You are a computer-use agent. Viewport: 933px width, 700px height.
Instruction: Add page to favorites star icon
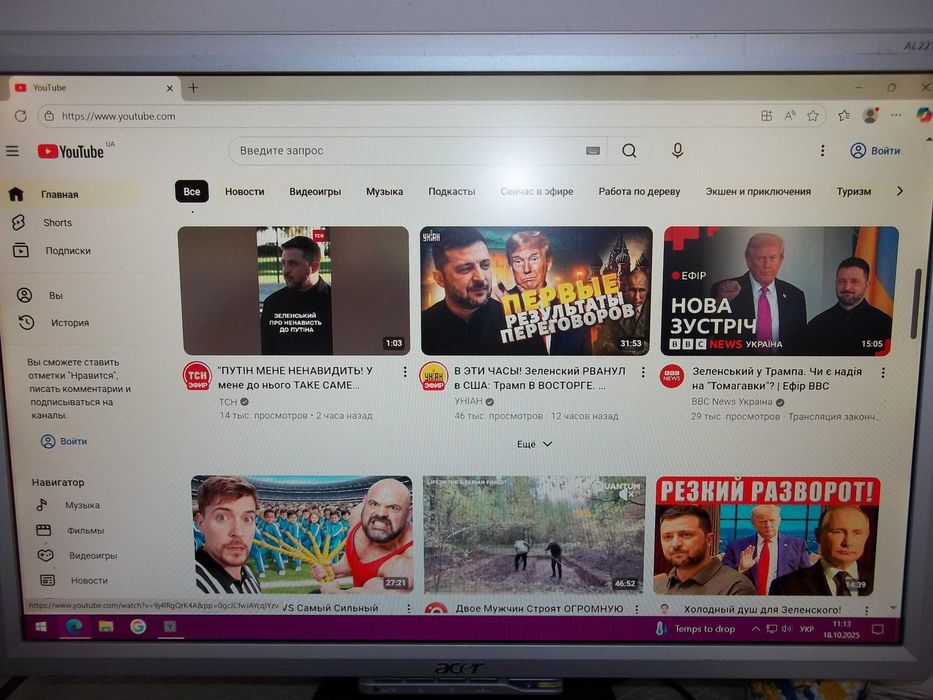[x=813, y=115]
